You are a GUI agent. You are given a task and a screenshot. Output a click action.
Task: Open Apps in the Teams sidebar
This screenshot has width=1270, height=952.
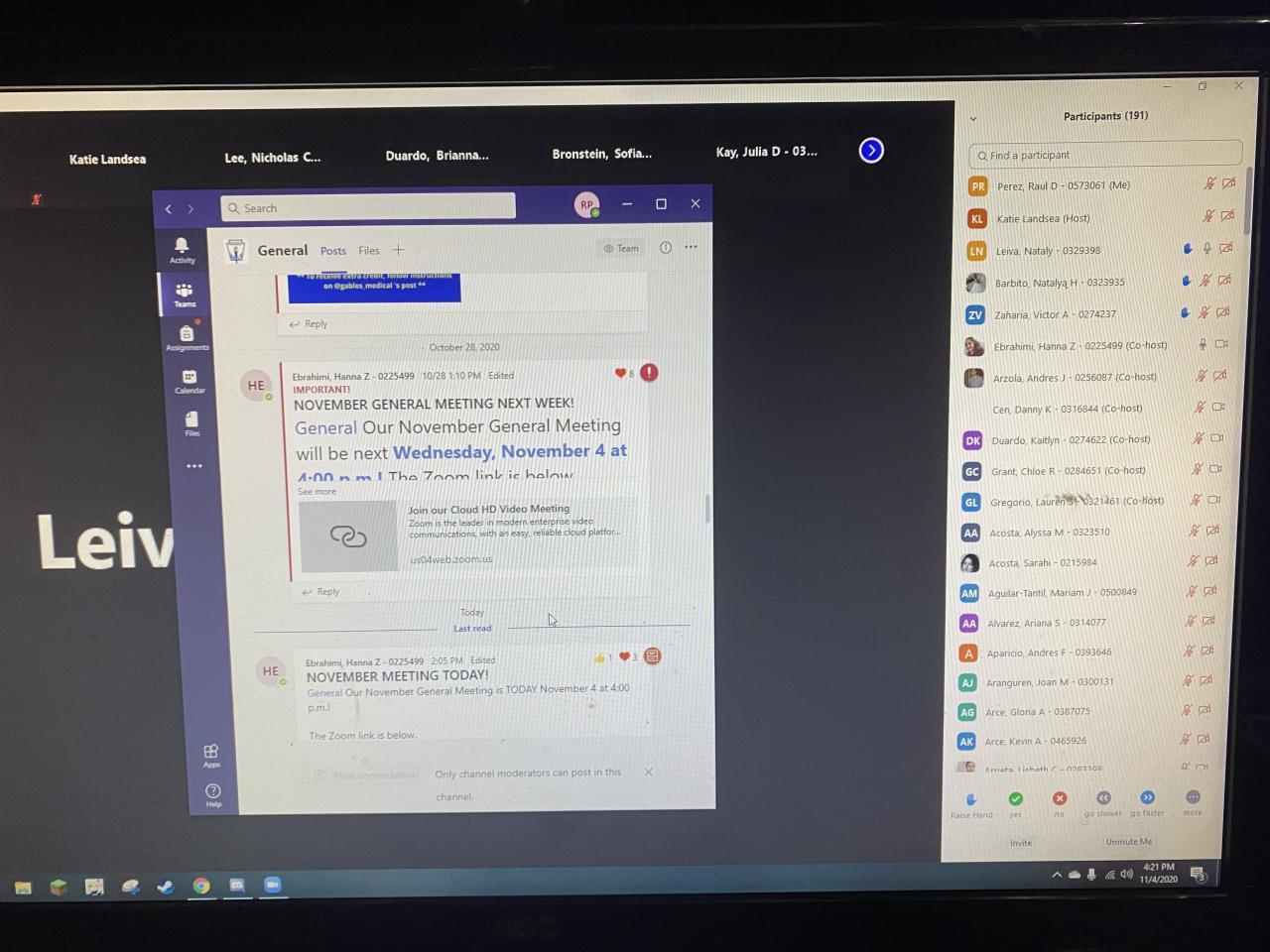(210, 756)
